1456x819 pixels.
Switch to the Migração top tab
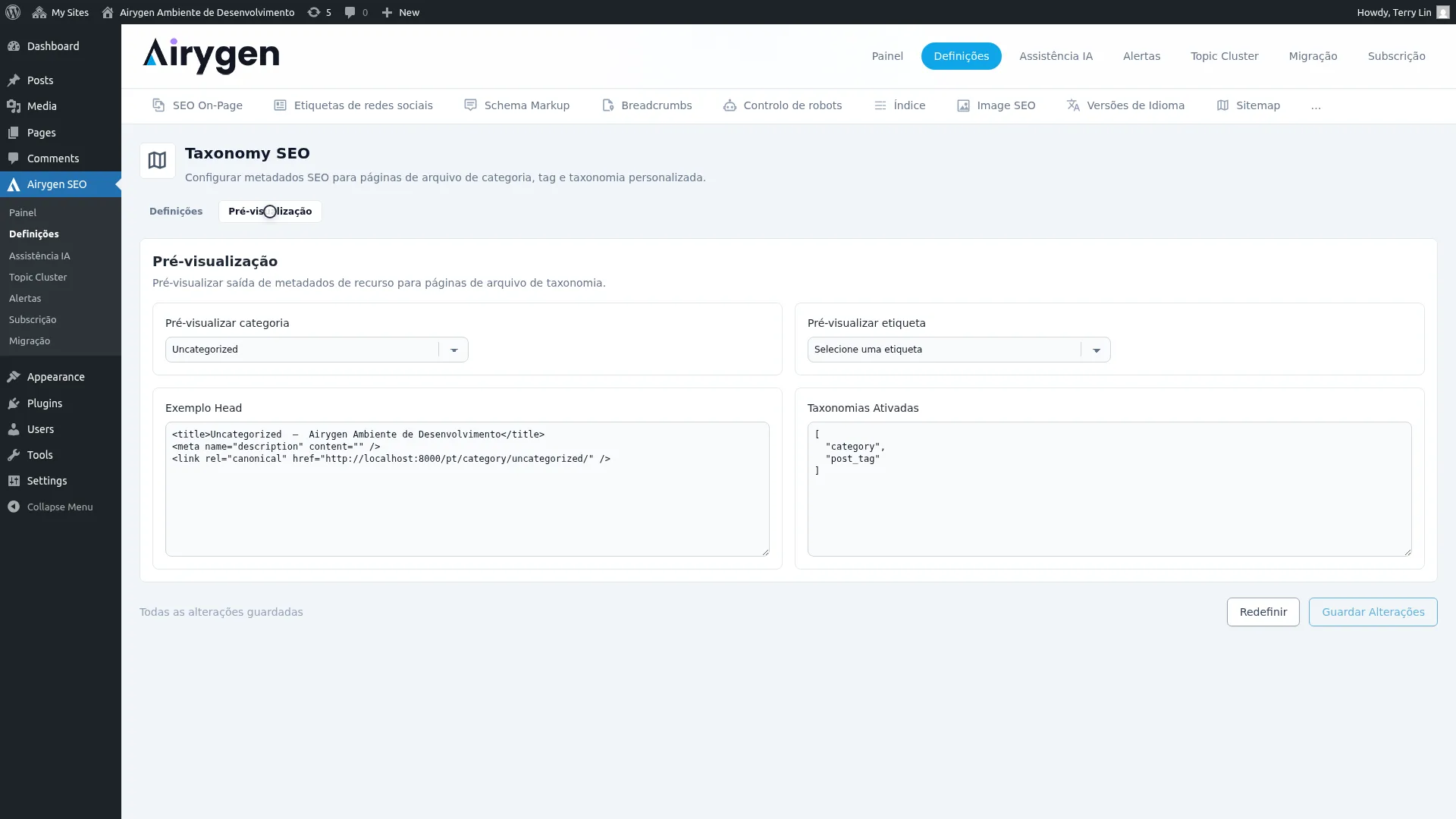(x=1313, y=56)
